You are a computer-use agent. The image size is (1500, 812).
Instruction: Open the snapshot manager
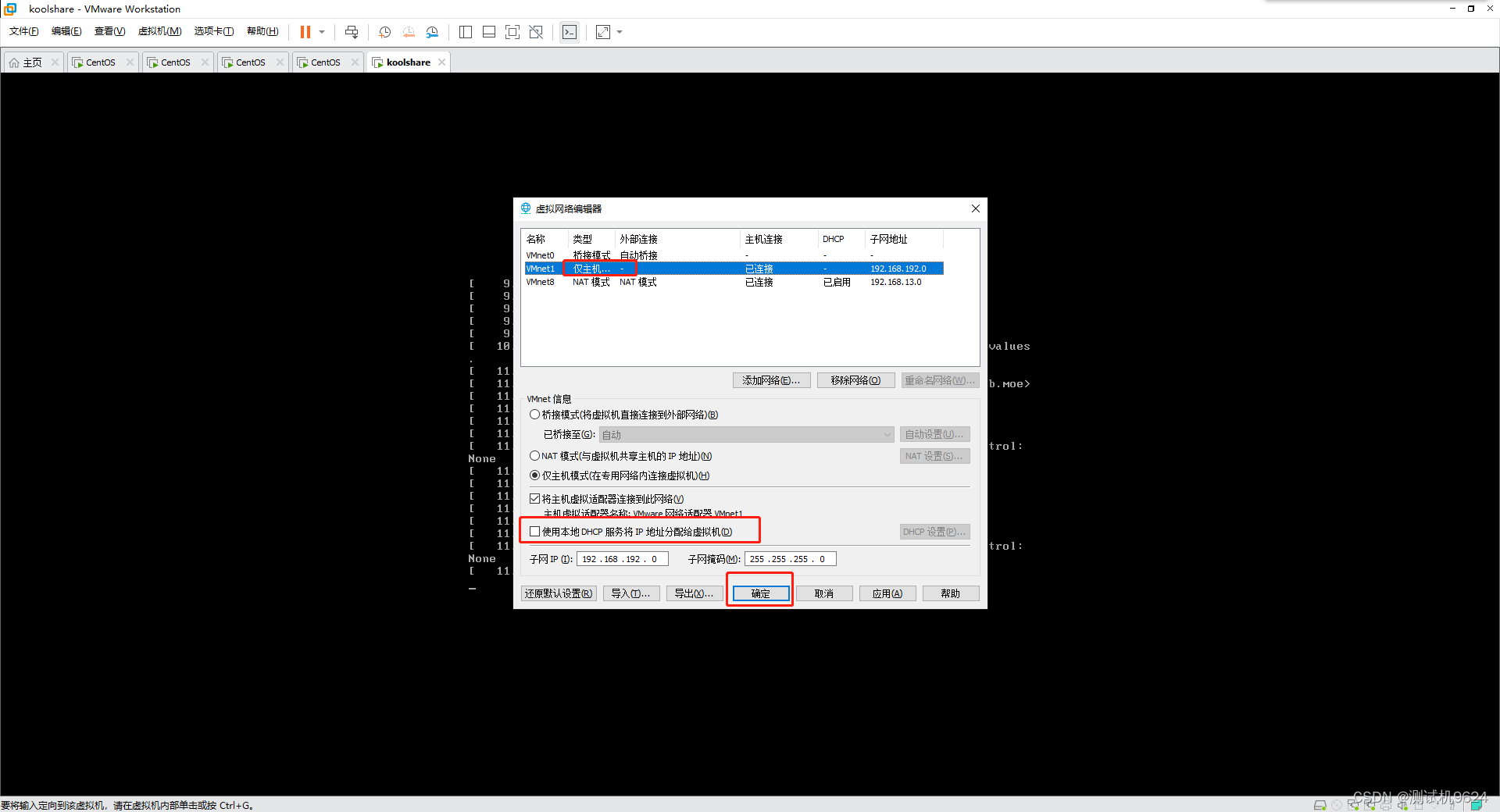pyautogui.click(x=432, y=32)
